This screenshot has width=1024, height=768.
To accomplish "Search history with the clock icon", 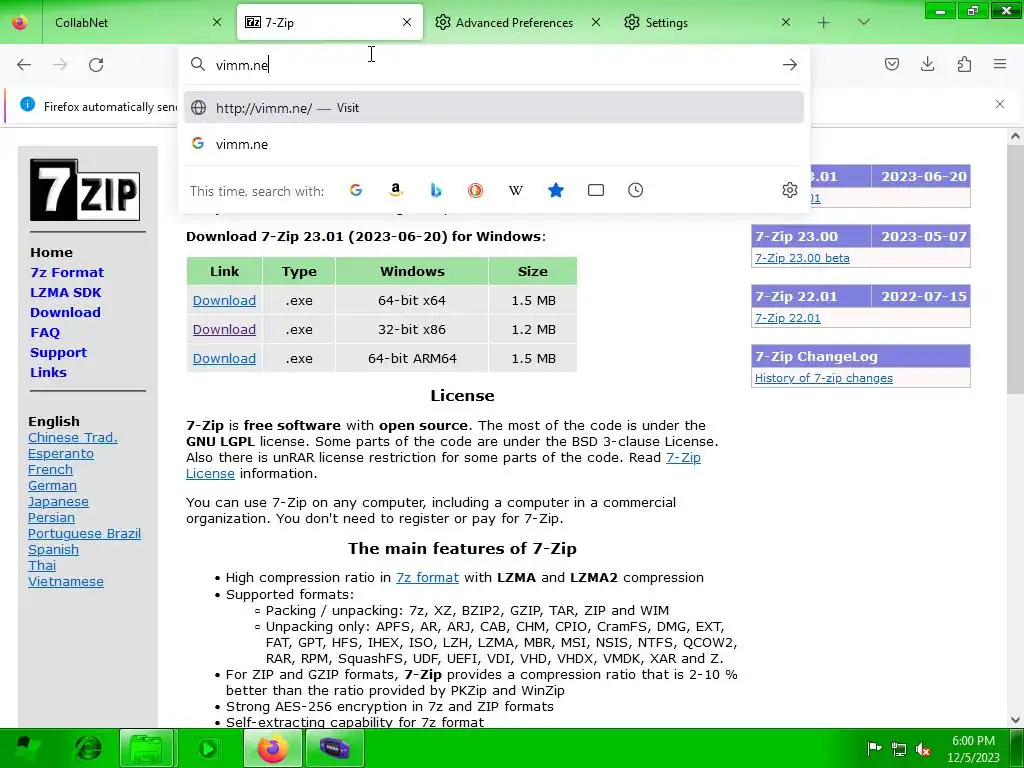I will tap(635, 190).
